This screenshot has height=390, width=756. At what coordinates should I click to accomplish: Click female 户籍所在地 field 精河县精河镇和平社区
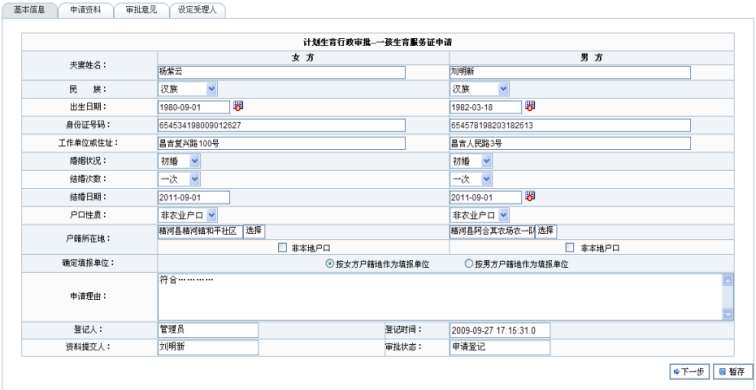(x=200, y=231)
